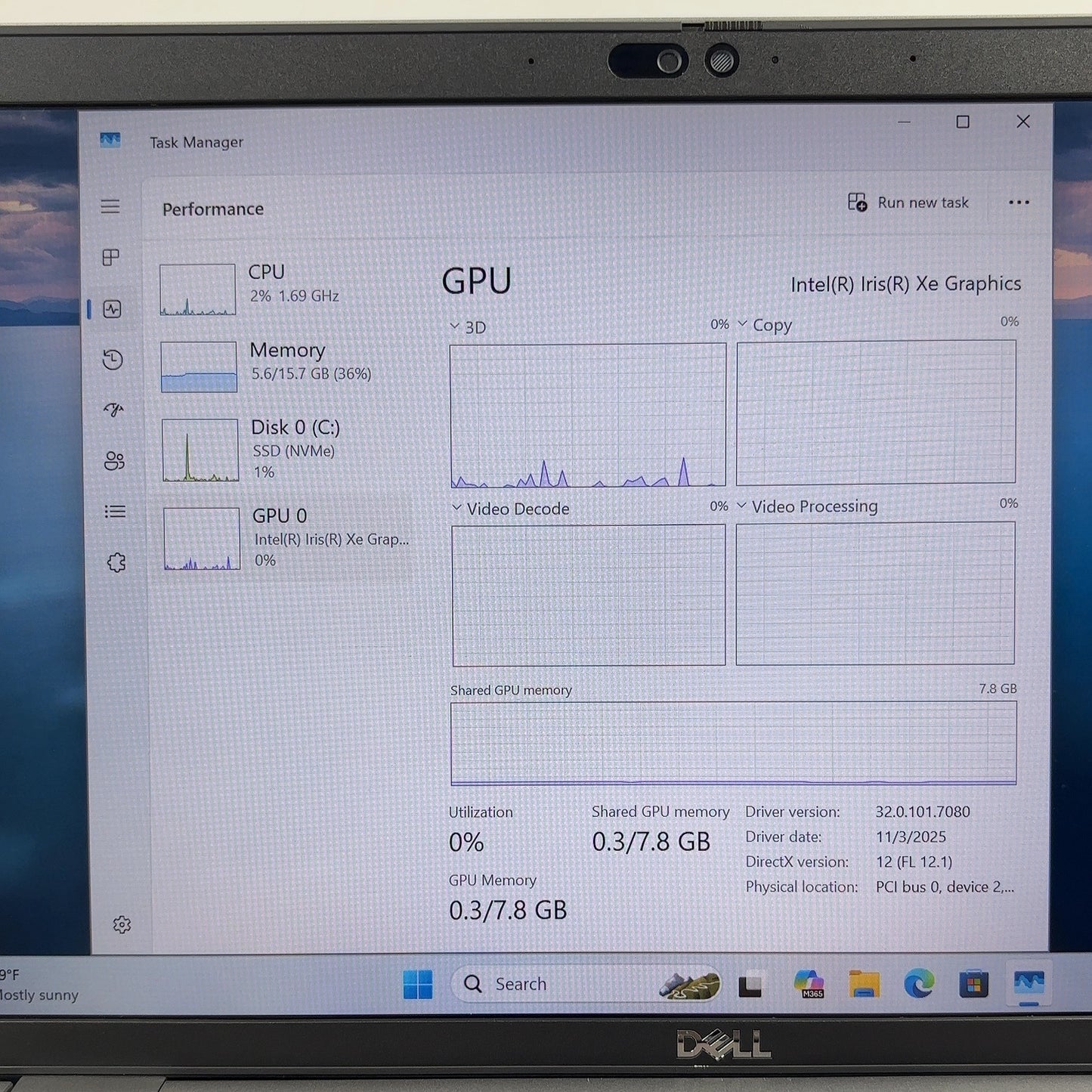Click the Disk 0 mini graph thumbnail
The width and height of the screenshot is (1092, 1092).
200,450
